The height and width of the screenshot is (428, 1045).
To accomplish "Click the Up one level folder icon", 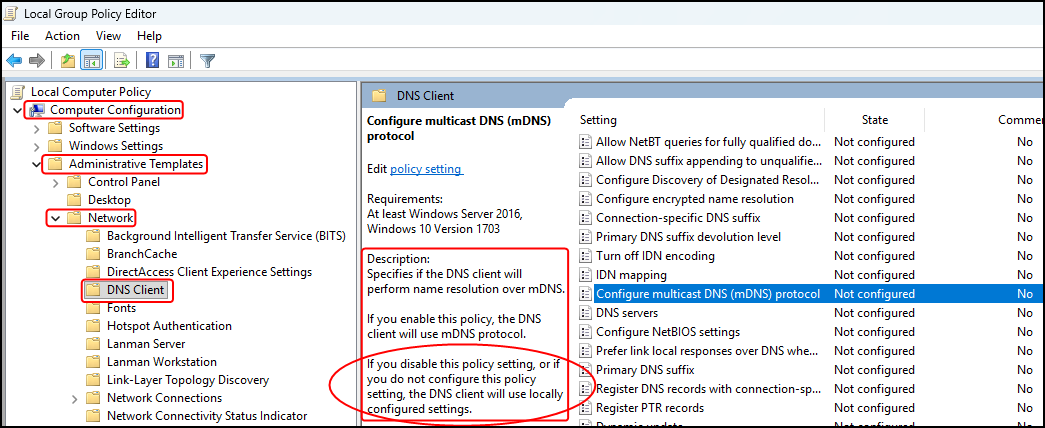I will (x=68, y=61).
